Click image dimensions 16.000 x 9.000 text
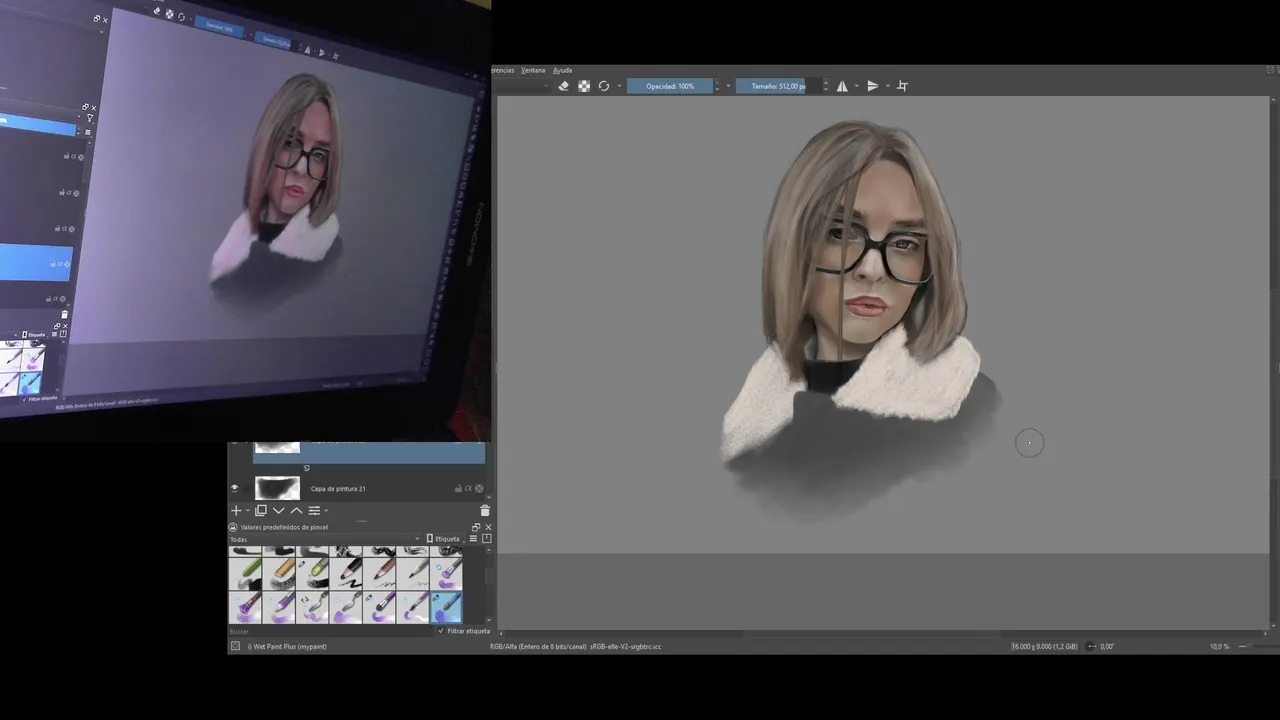The height and width of the screenshot is (720, 1280). [1044, 647]
